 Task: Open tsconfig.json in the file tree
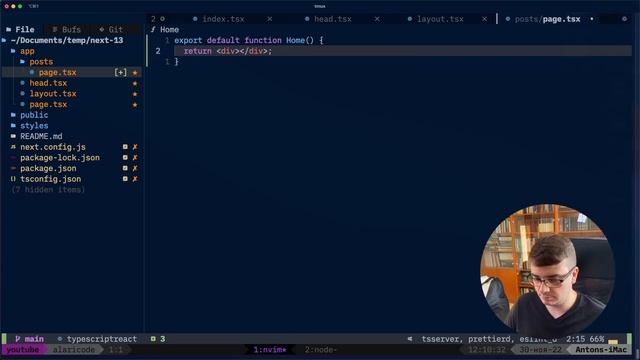pyautogui.click(x=51, y=179)
